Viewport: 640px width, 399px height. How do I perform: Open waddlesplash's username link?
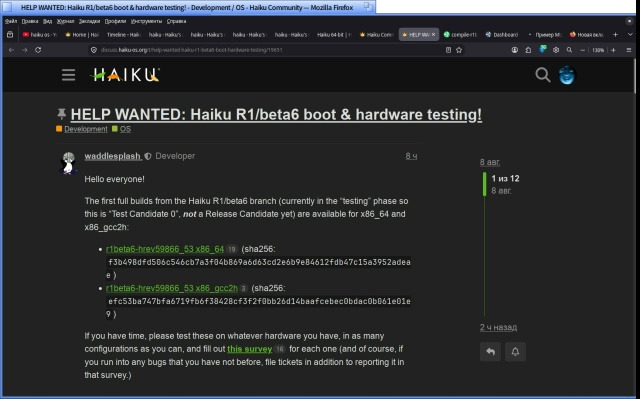click(113, 156)
